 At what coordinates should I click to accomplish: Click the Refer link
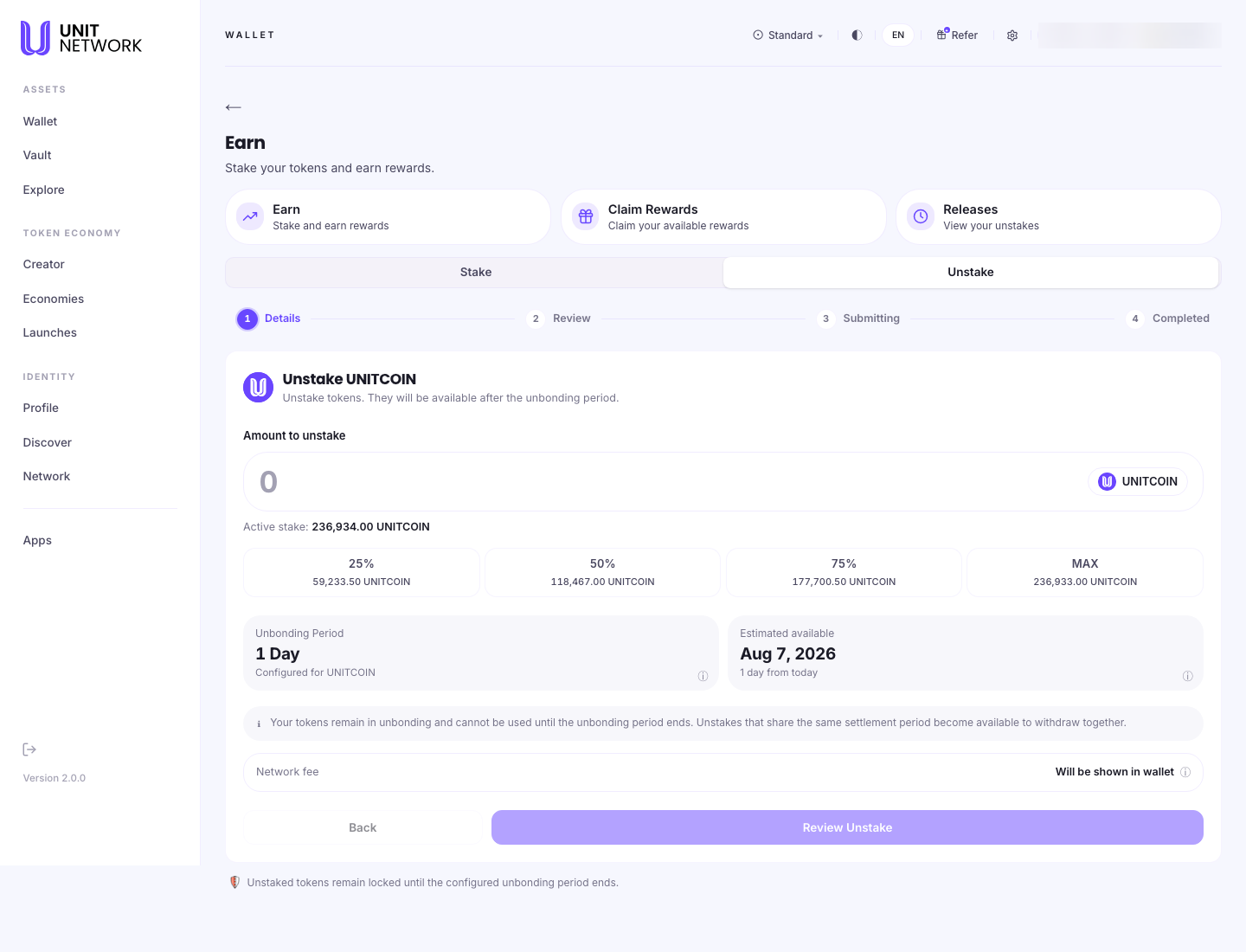pyautogui.click(x=957, y=35)
